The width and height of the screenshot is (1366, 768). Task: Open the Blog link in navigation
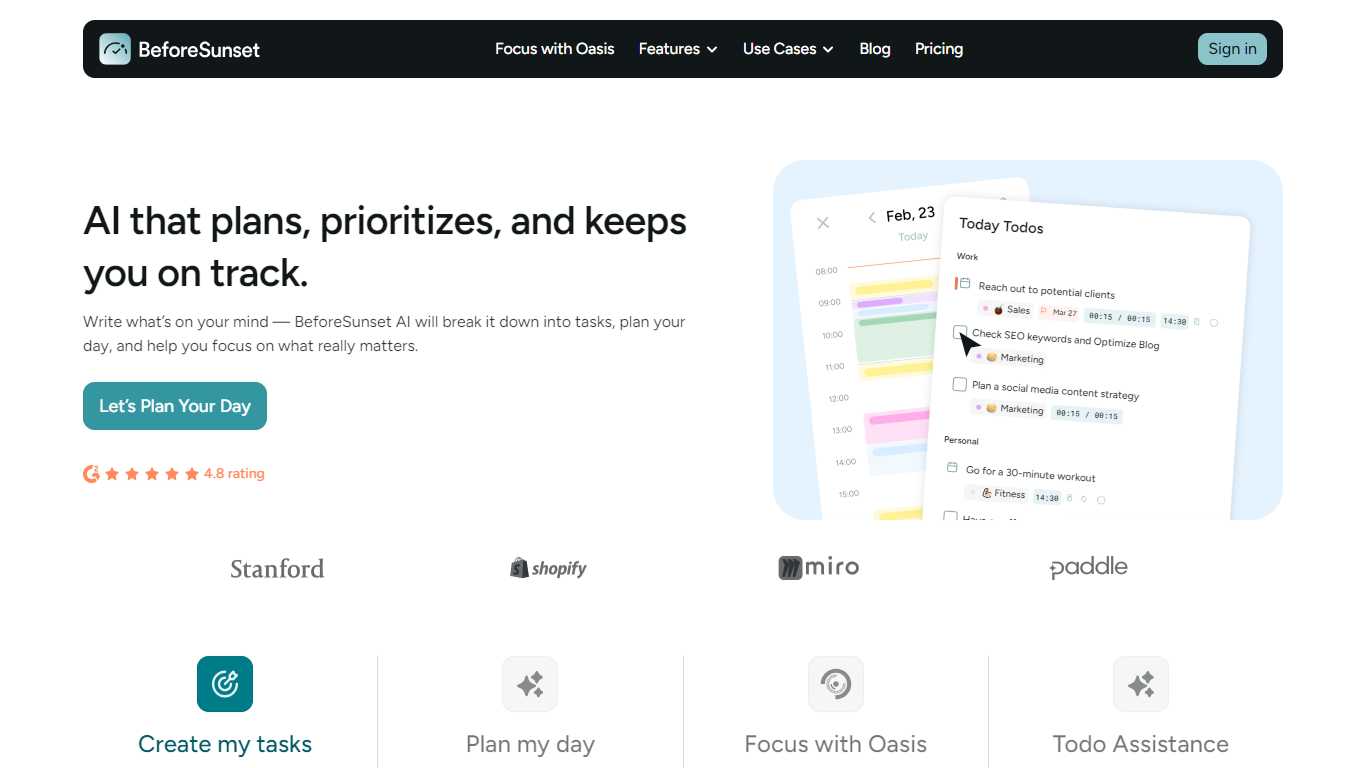[x=875, y=49]
